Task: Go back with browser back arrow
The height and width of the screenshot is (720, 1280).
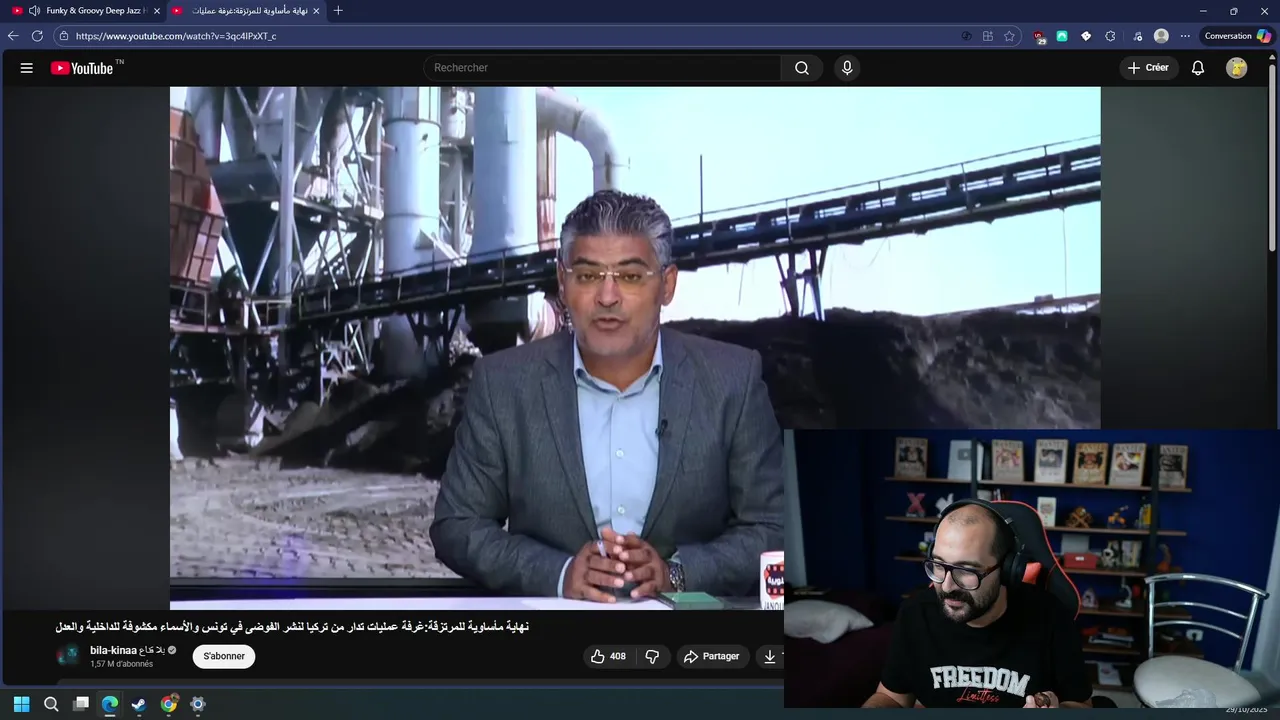Action: 13,36
